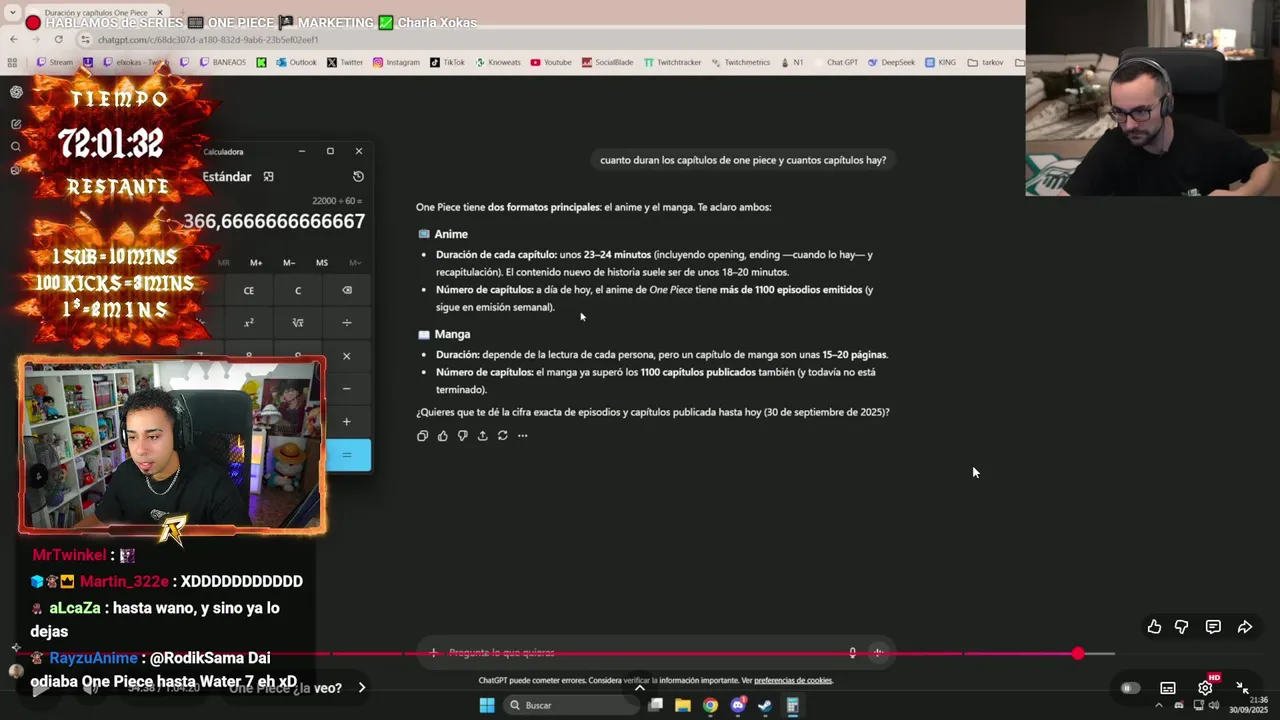Click the calculator minus key

(x=347, y=389)
